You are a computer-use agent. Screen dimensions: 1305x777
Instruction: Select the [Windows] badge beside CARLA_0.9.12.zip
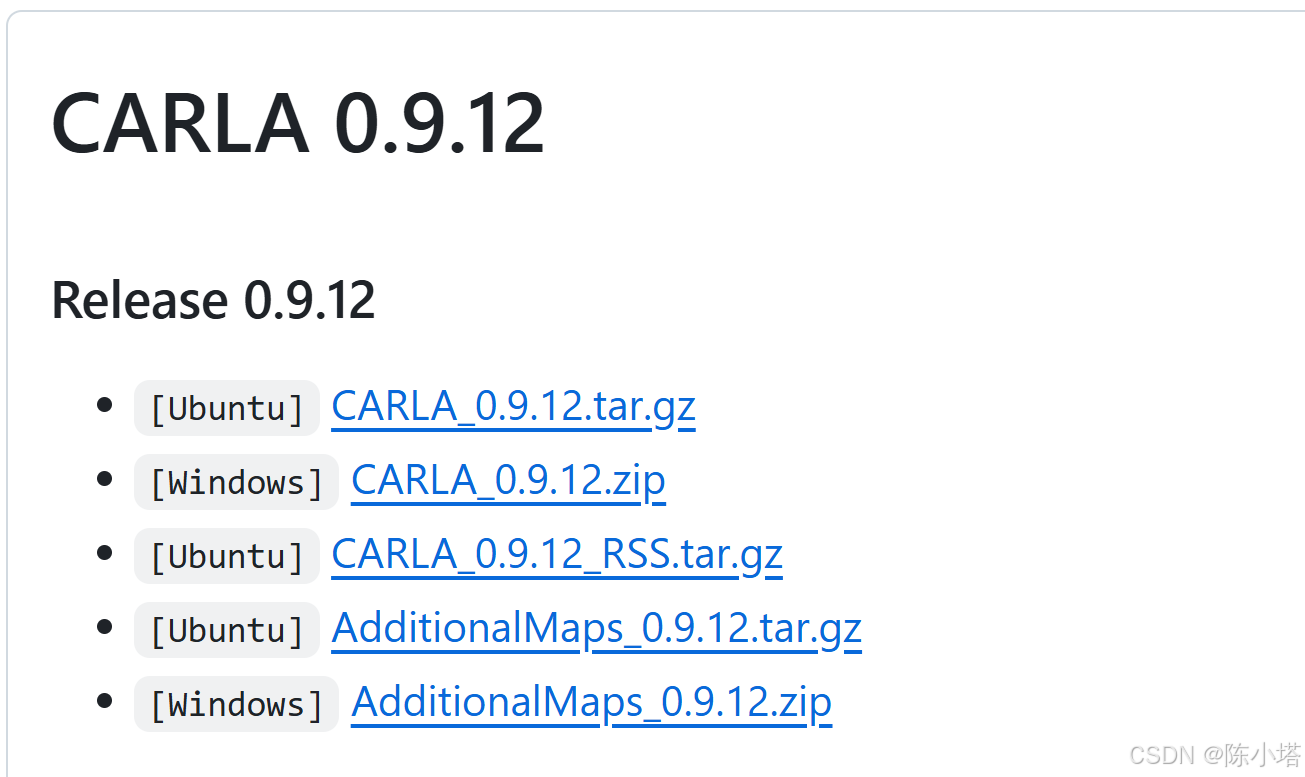[236, 481]
